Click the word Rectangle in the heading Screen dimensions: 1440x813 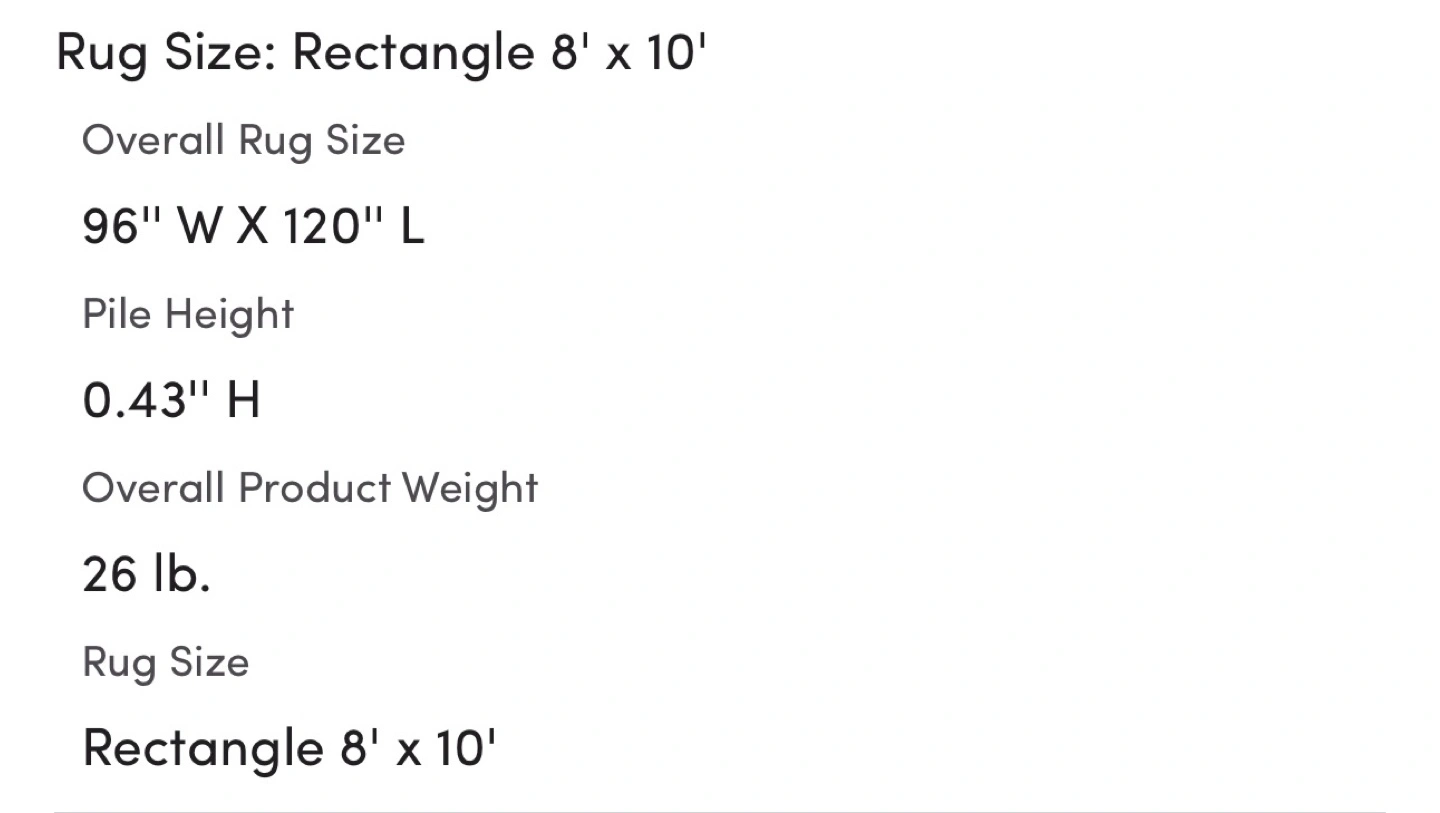409,54
